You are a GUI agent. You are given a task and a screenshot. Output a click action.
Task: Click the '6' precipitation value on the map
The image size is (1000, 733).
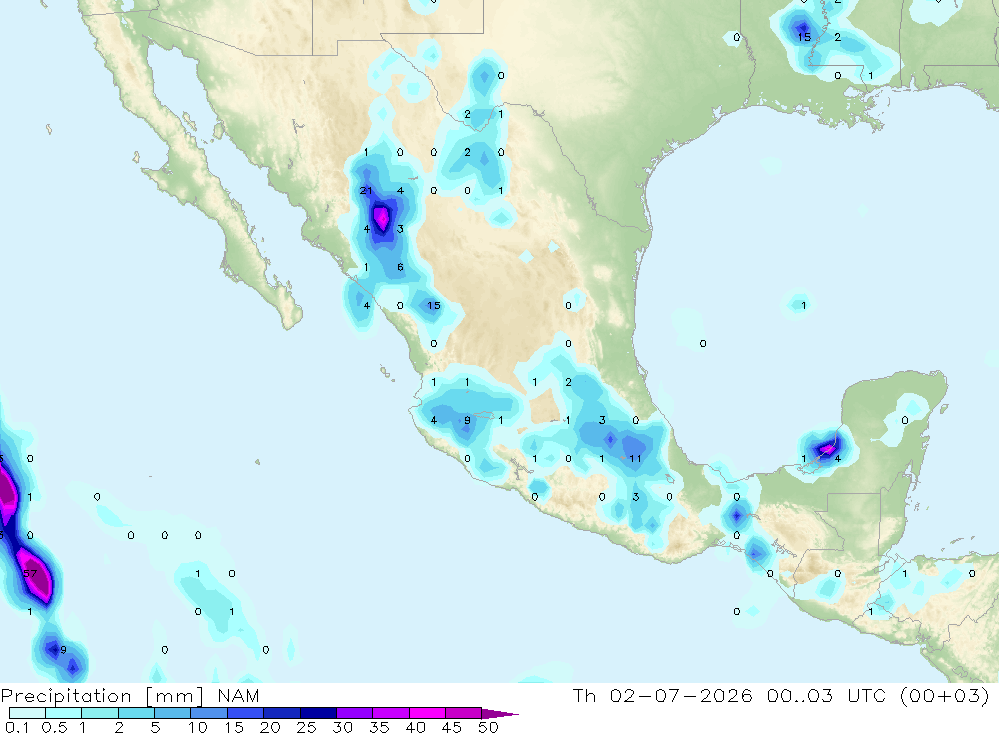(x=400, y=267)
